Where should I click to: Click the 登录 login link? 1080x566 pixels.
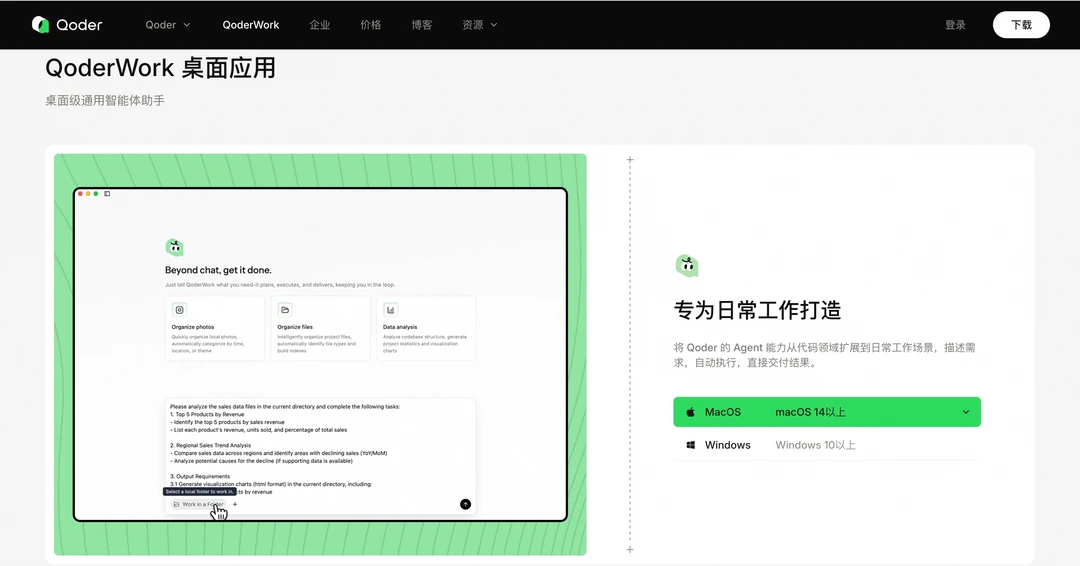click(955, 25)
